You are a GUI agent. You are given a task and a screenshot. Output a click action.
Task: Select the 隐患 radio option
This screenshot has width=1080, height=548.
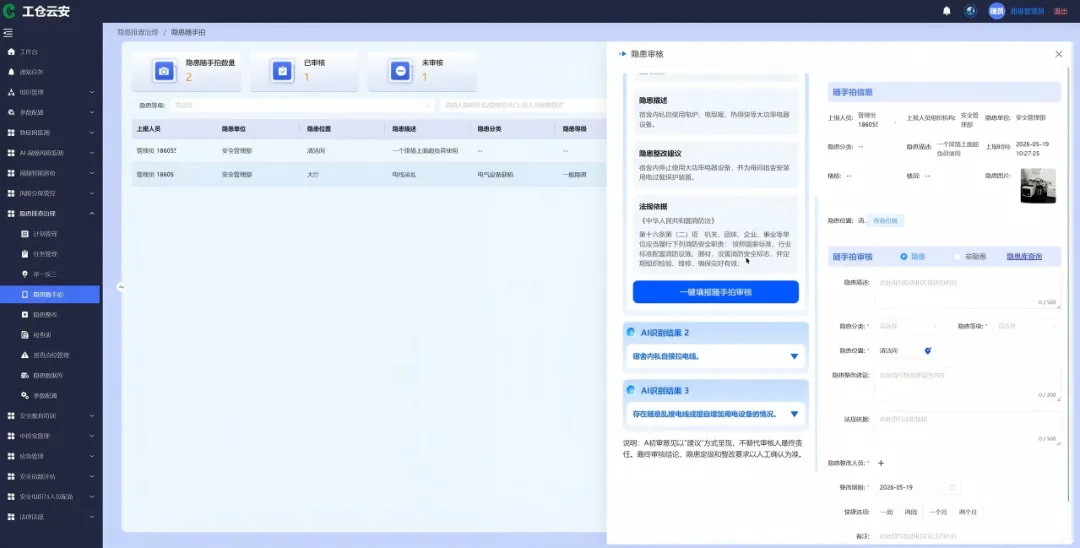coord(904,256)
